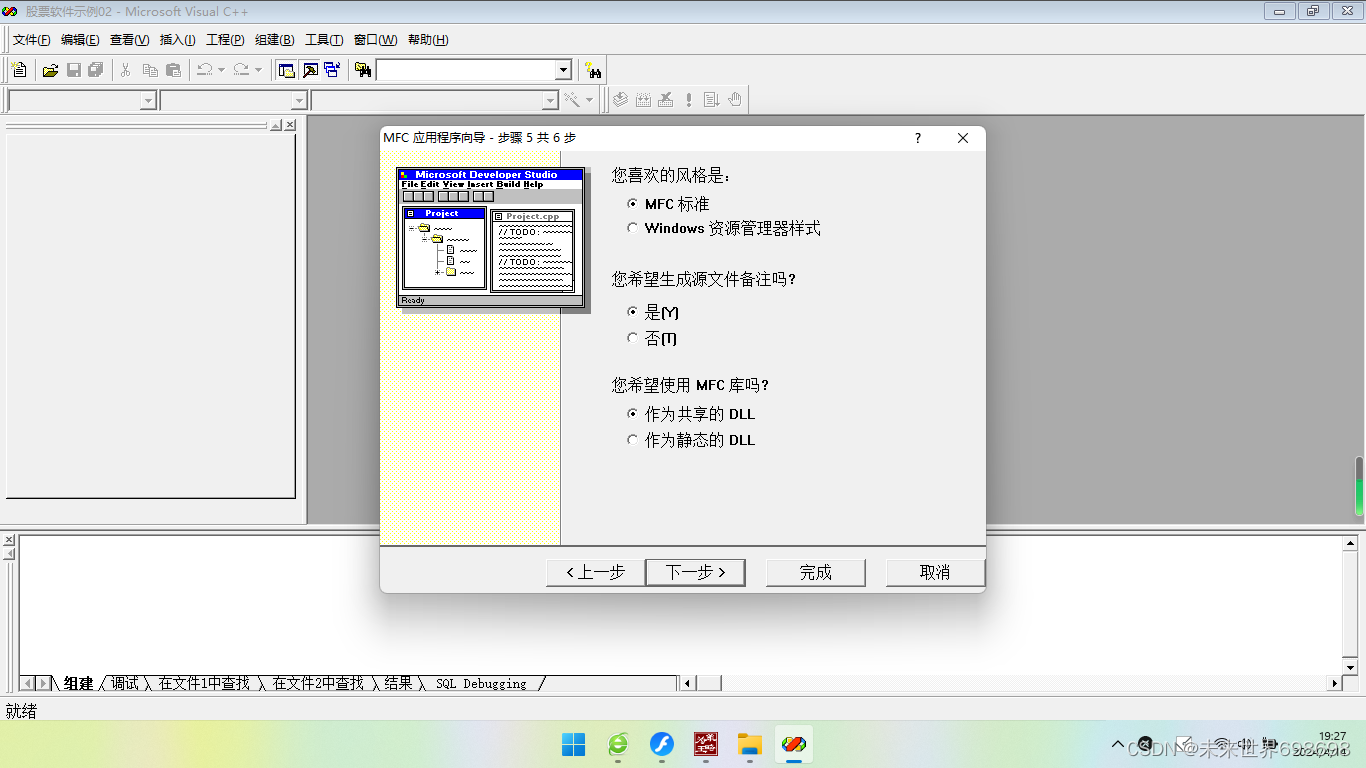
Task: Open the 文件(F) menu
Action: 31,40
